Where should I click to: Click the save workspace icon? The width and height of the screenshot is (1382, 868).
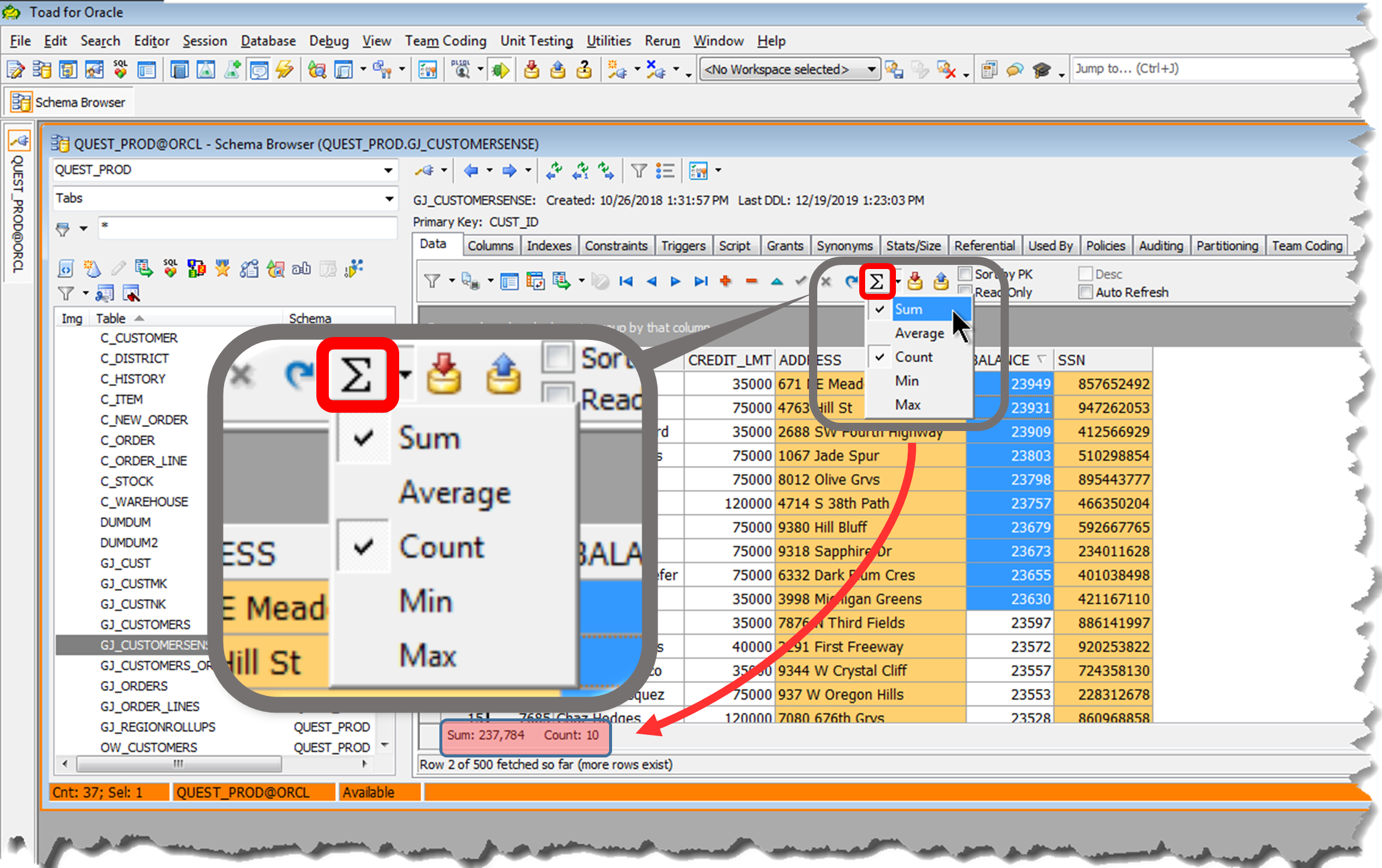pyautogui.click(x=894, y=70)
